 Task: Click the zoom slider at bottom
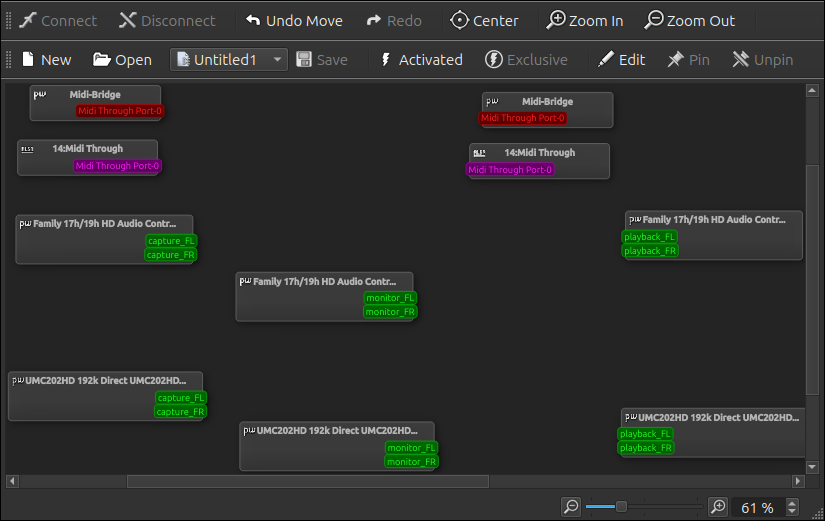621,507
